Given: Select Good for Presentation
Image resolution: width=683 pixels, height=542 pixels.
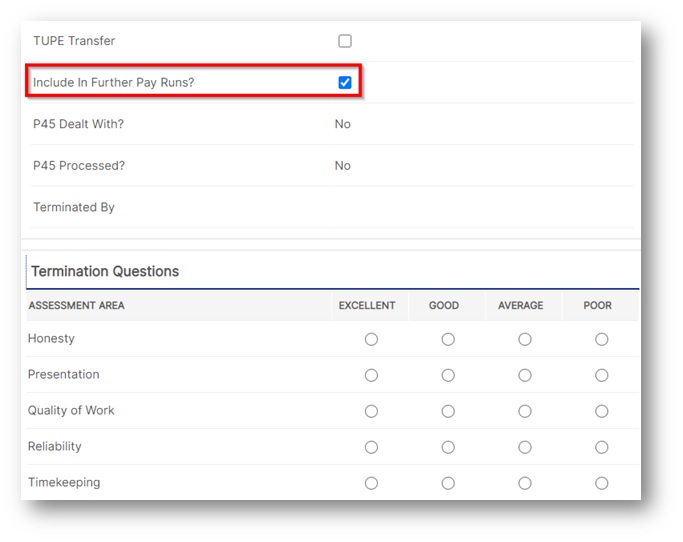Looking at the screenshot, I should (448, 375).
